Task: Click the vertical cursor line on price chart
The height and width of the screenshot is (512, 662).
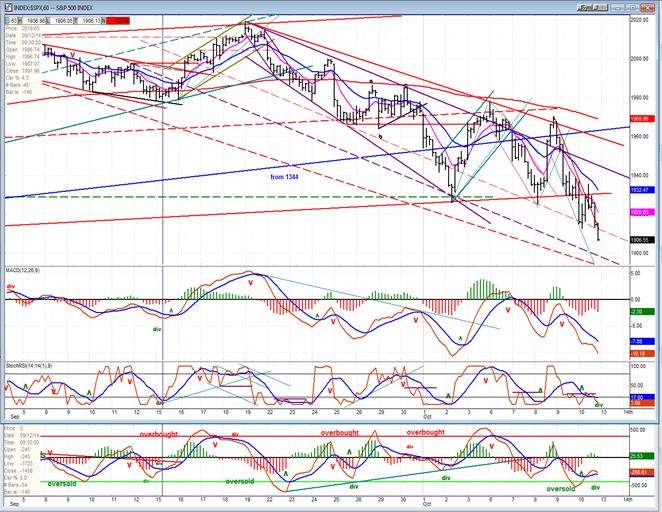Action: coord(163,139)
